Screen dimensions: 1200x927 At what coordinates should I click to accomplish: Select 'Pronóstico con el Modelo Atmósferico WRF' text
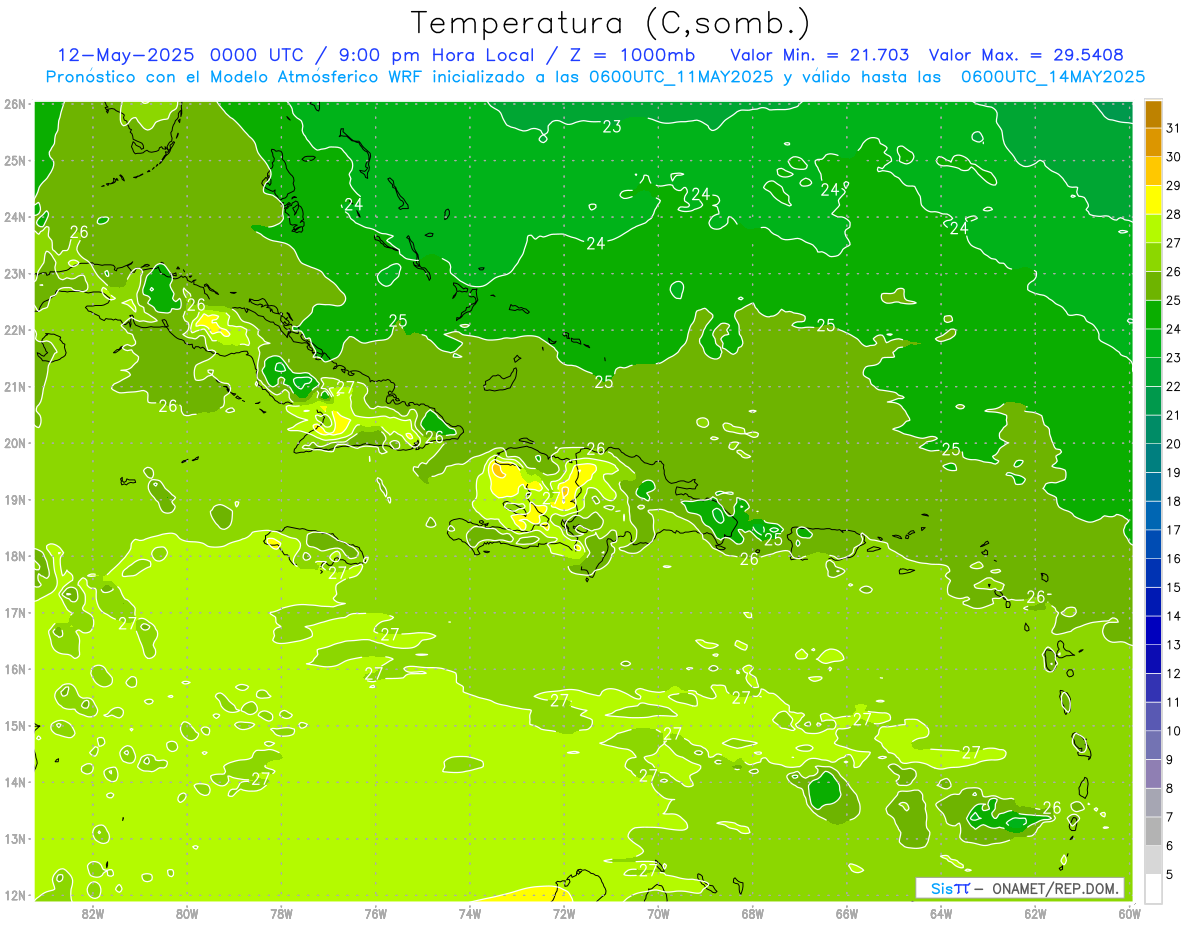(x=233, y=76)
